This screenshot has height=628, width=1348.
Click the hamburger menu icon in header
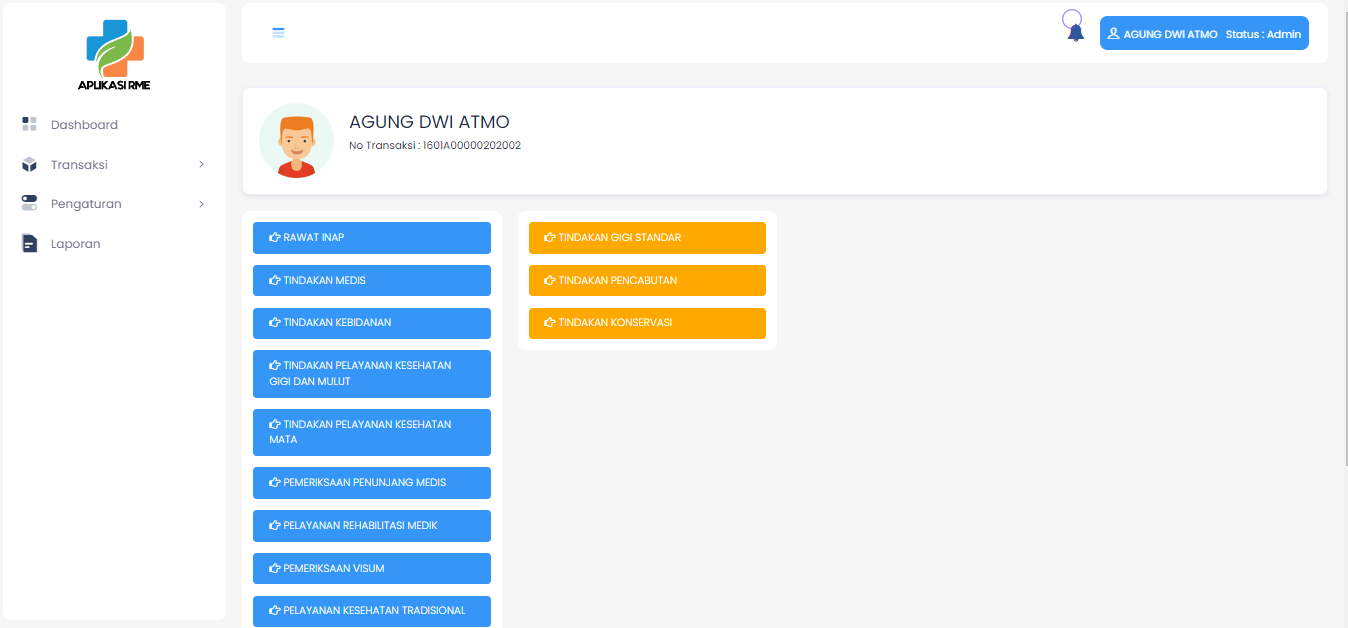(x=279, y=33)
